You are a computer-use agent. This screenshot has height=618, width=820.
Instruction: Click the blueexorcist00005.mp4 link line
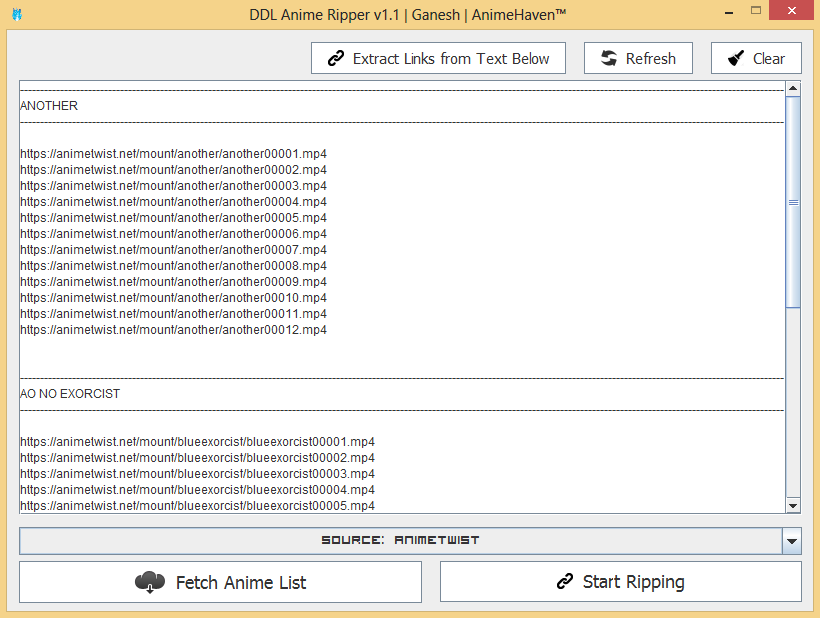pos(198,506)
